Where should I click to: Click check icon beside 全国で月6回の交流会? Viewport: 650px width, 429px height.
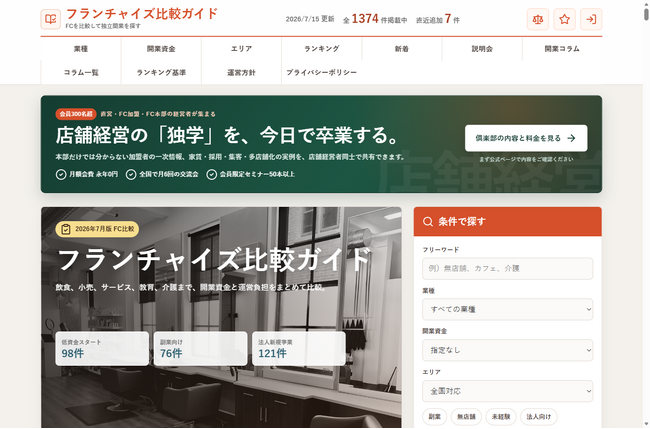coord(131,175)
